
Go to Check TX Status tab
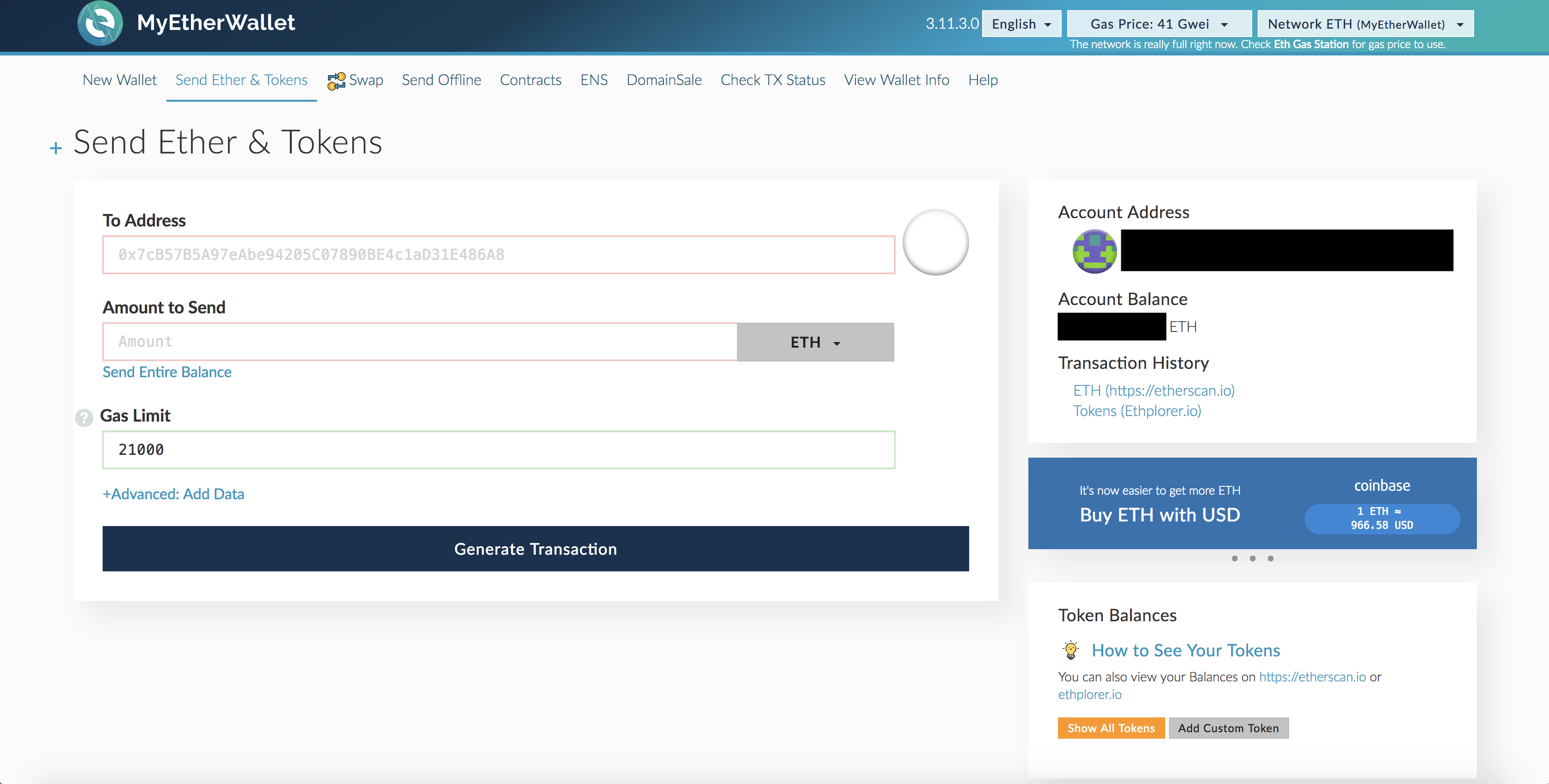[773, 80]
